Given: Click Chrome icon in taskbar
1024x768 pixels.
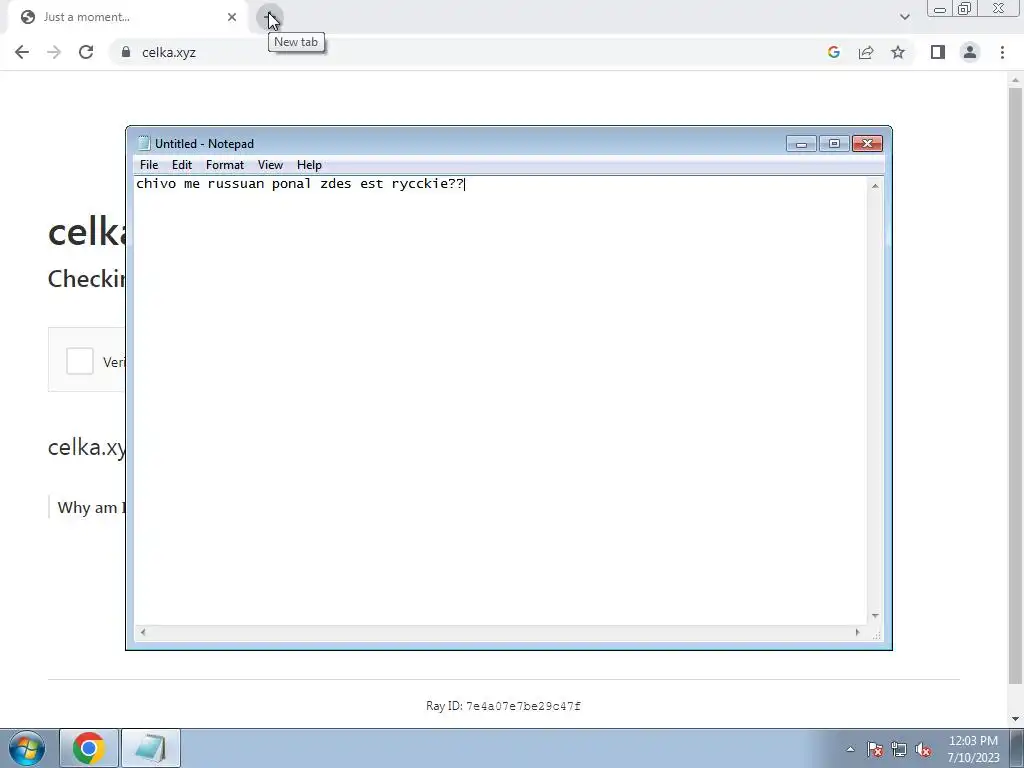Looking at the screenshot, I should point(89,748).
